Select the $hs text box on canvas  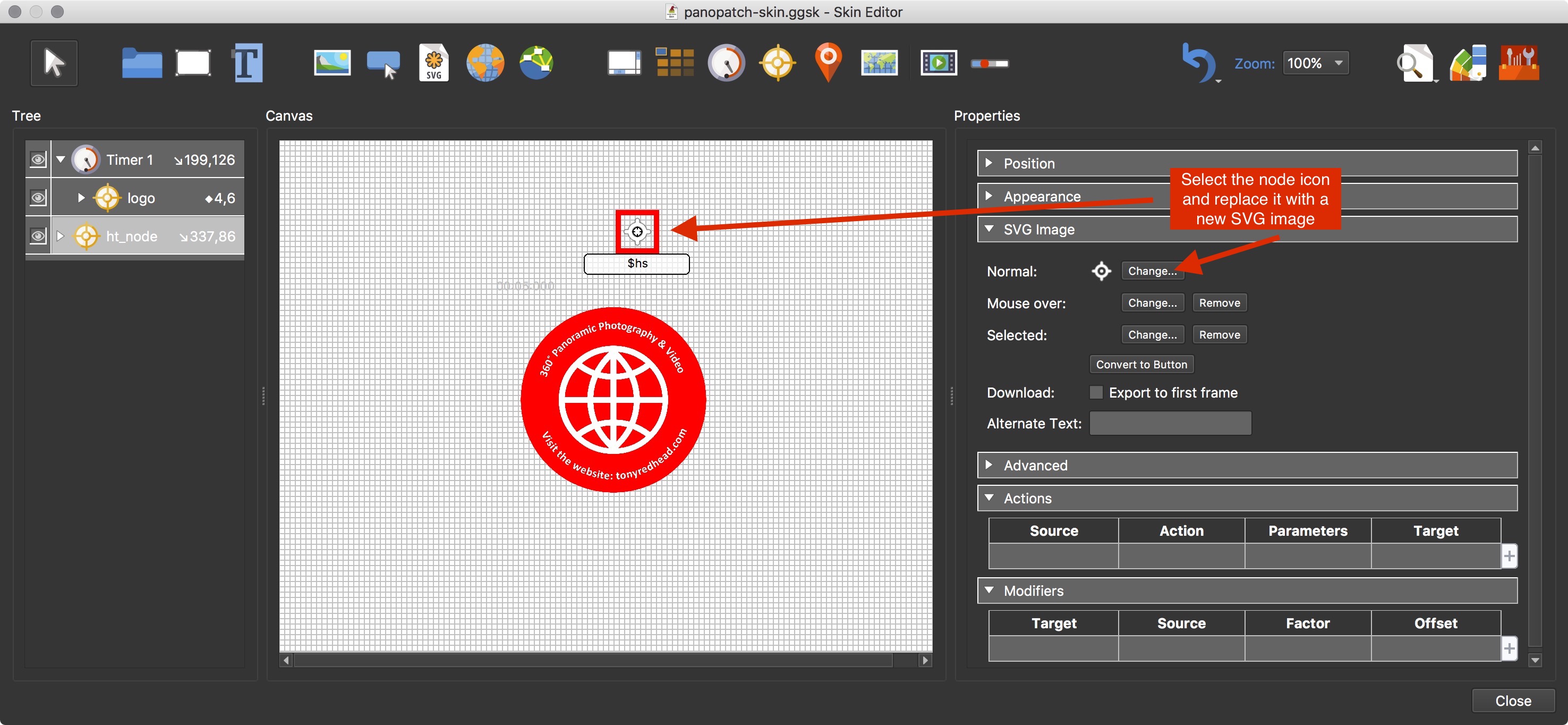click(637, 264)
